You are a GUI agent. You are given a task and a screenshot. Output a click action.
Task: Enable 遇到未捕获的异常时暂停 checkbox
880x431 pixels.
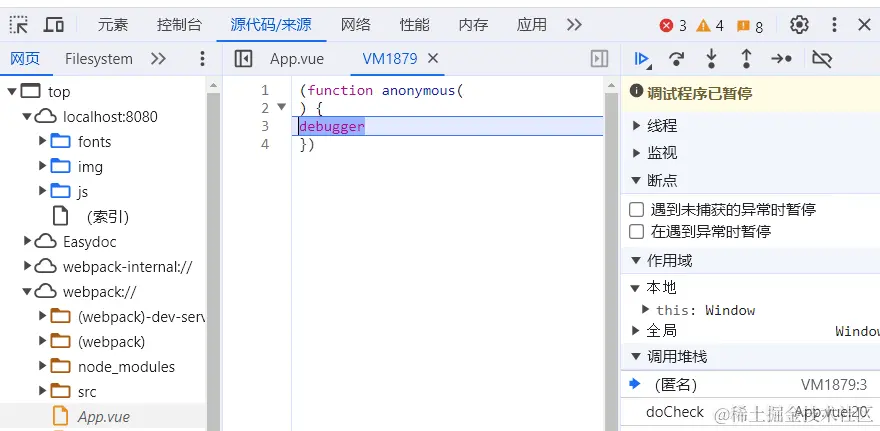pyautogui.click(x=636, y=210)
